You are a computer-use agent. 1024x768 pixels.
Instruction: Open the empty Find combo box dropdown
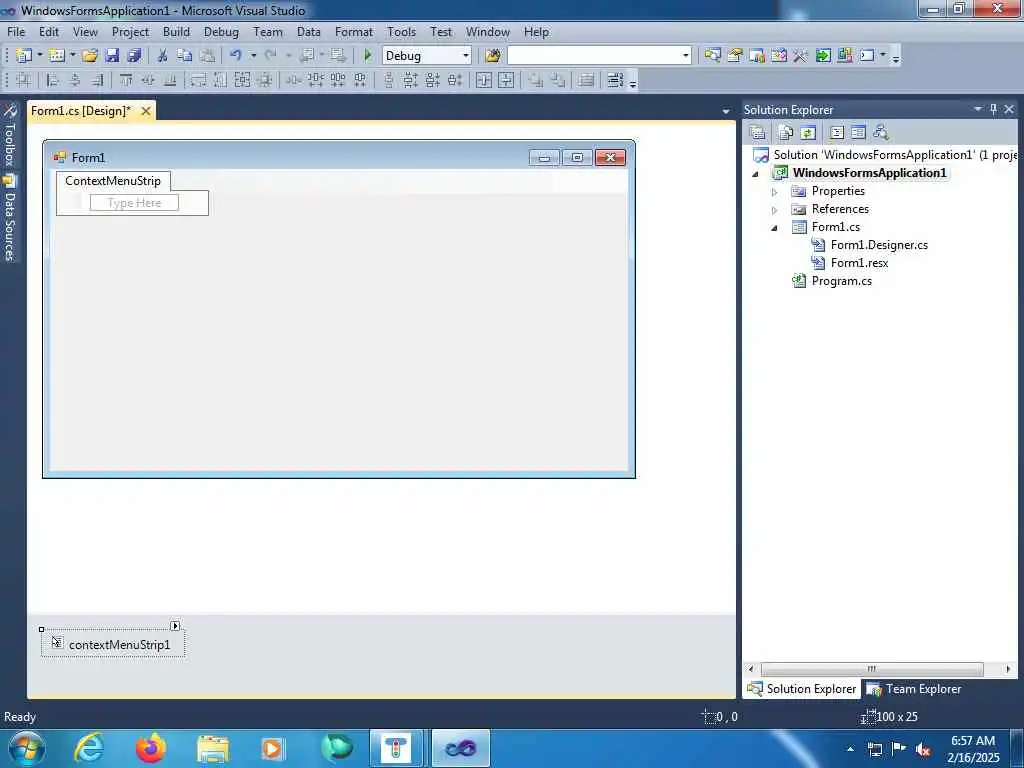685,56
